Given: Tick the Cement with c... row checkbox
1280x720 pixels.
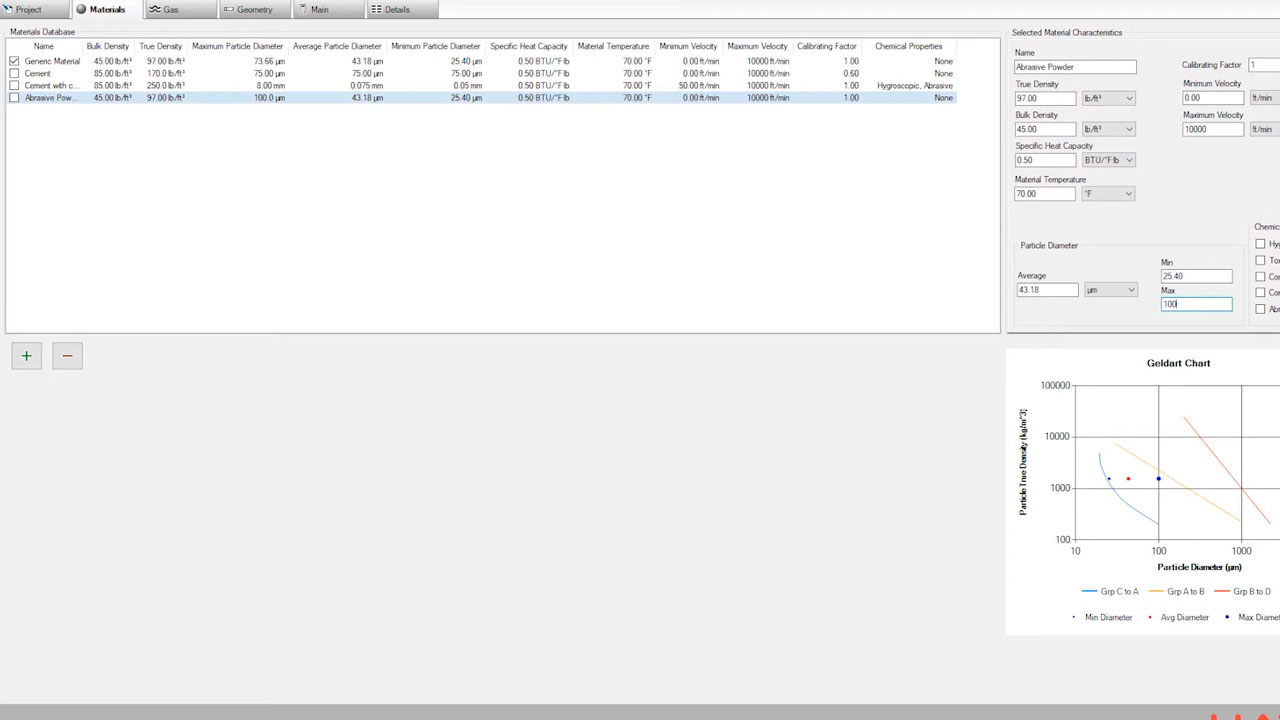Looking at the screenshot, I should [14, 86].
